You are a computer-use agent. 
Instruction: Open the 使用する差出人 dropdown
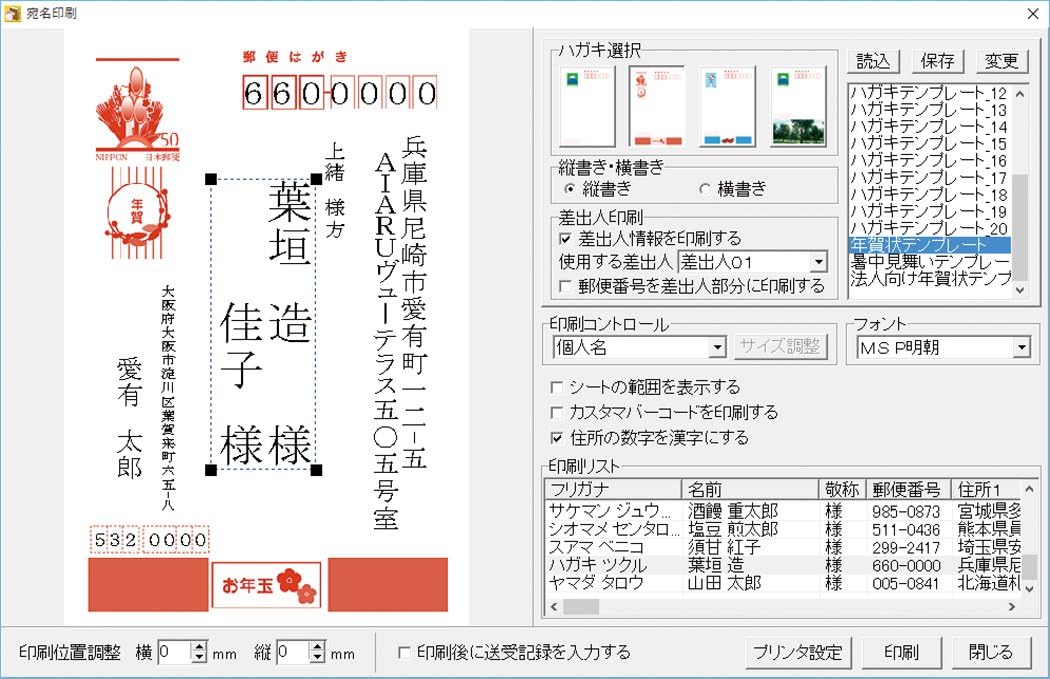pyautogui.click(x=818, y=262)
